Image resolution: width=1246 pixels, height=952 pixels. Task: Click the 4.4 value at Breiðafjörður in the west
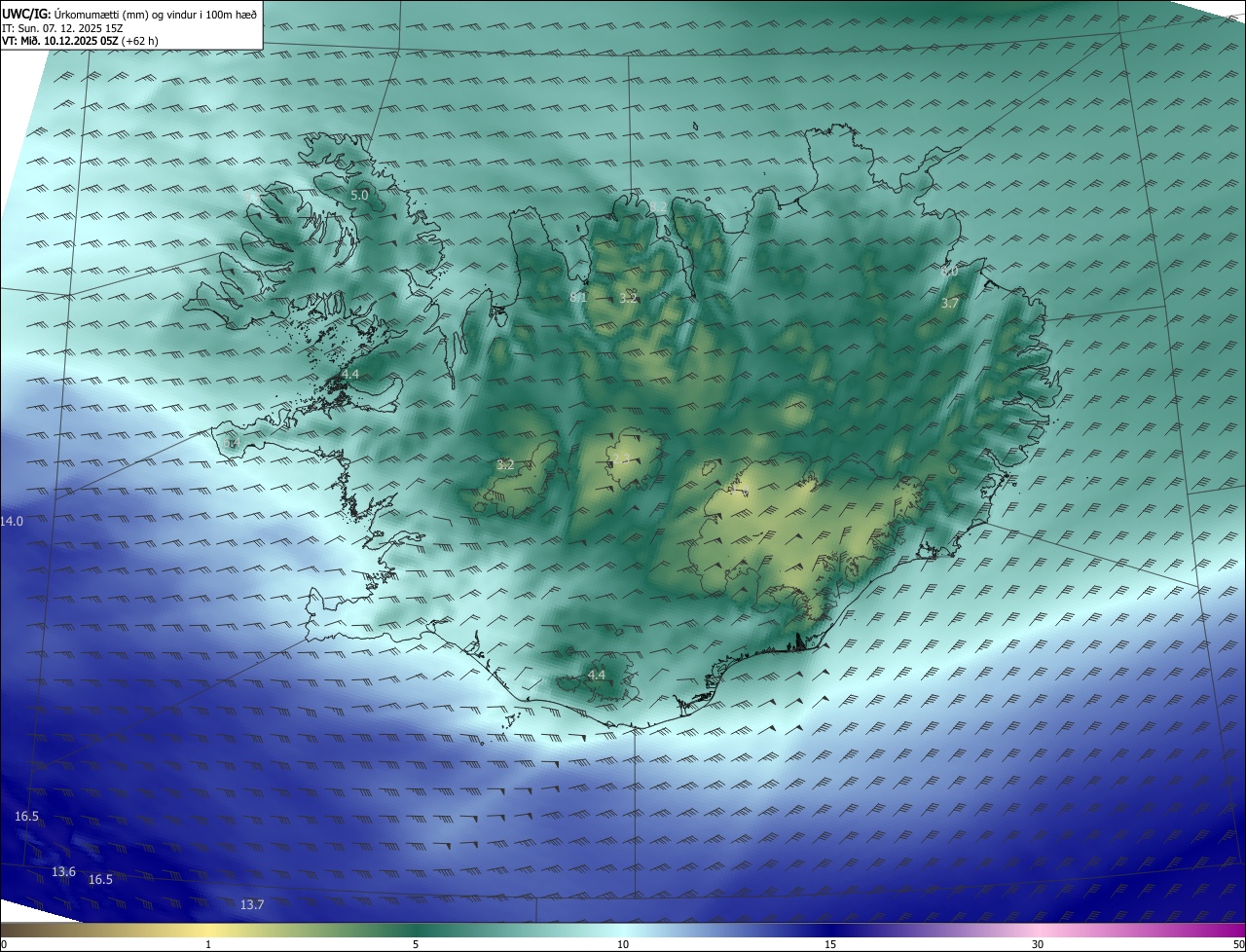350,374
